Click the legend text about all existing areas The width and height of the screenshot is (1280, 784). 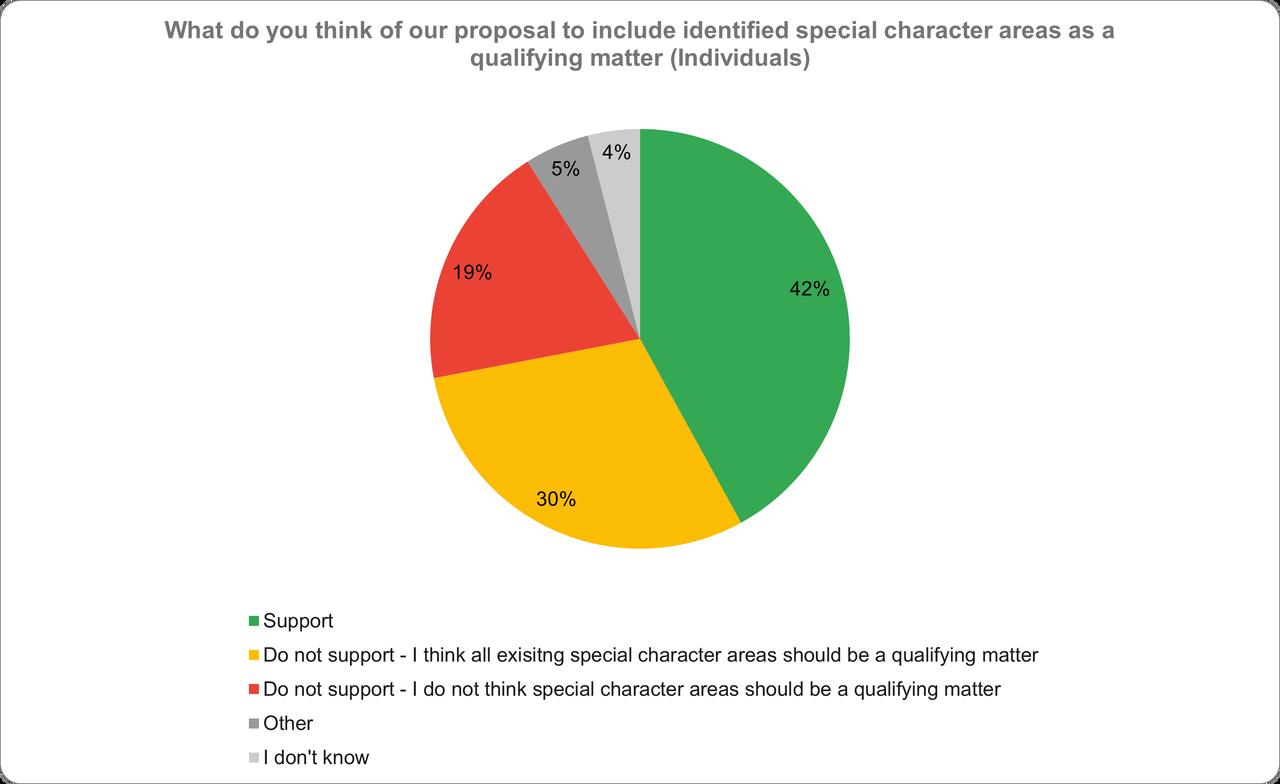650,656
